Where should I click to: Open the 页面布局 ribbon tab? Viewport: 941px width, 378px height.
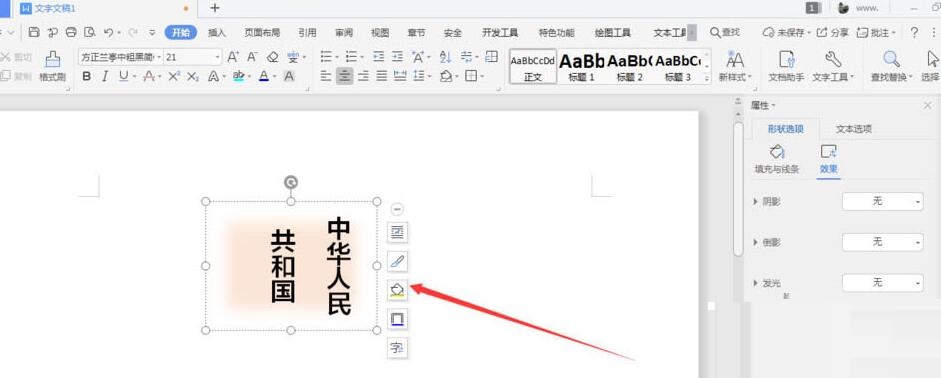(x=262, y=33)
